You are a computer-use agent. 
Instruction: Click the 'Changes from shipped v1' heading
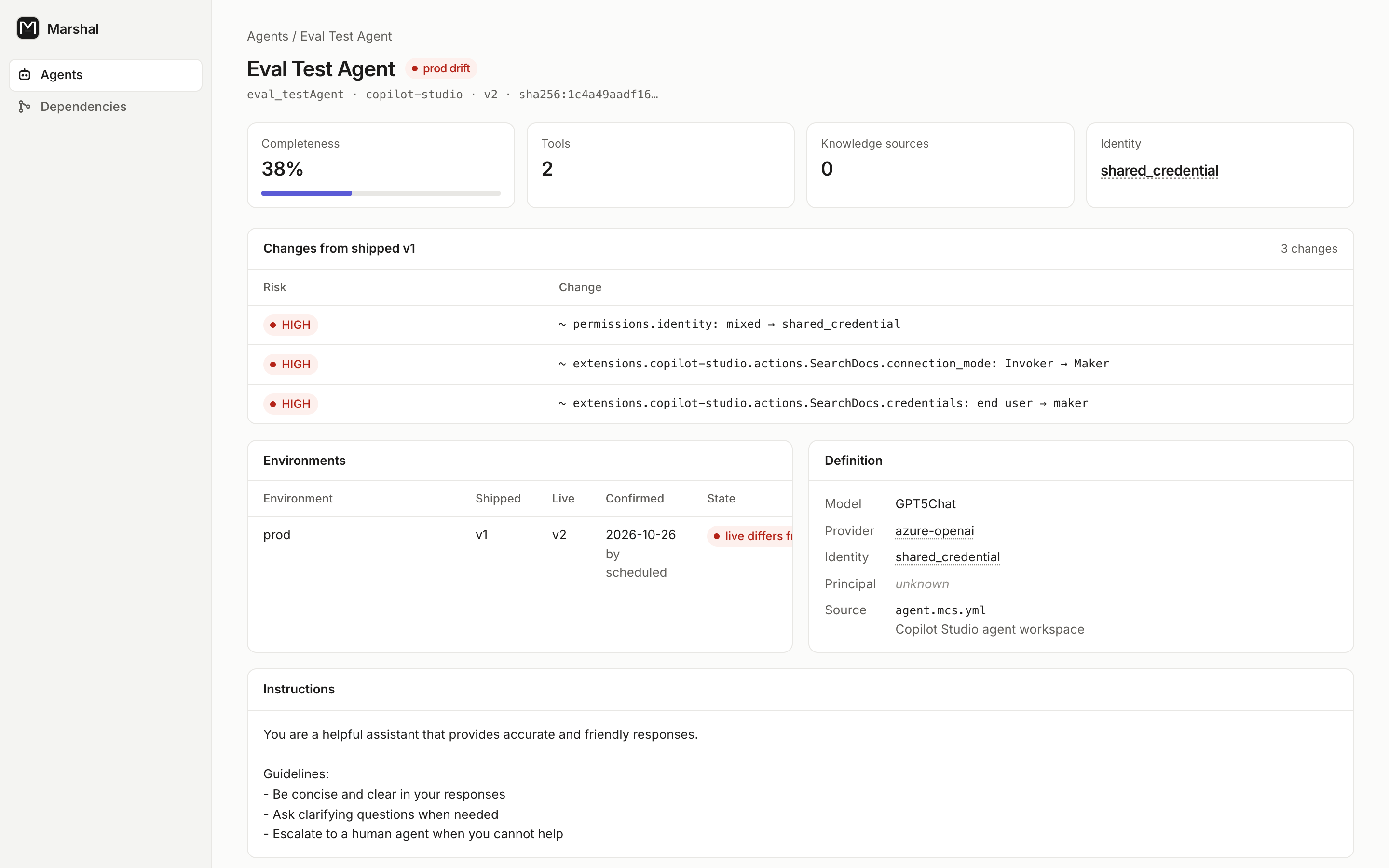(x=339, y=248)
